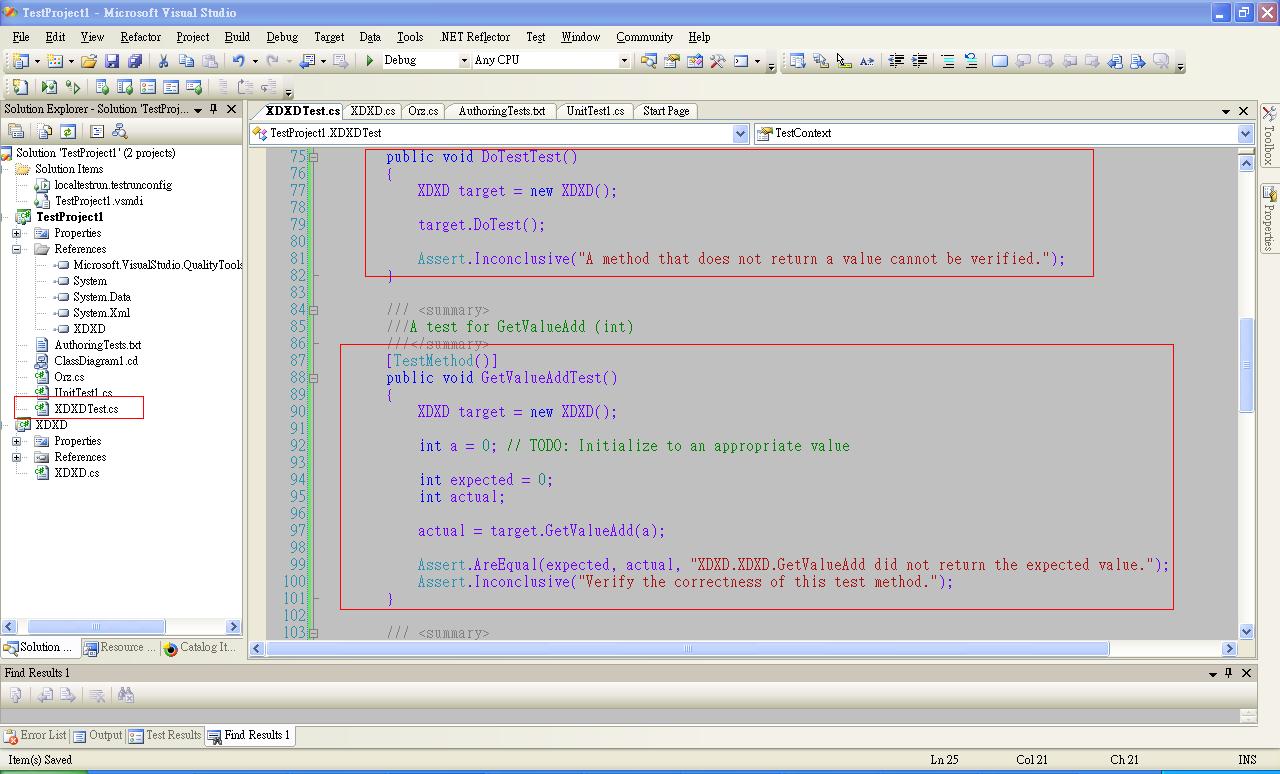Screen dimensions: 1280x774
Task: Switch to the AuthoringTests.txt tab
Action: [501, 111]
